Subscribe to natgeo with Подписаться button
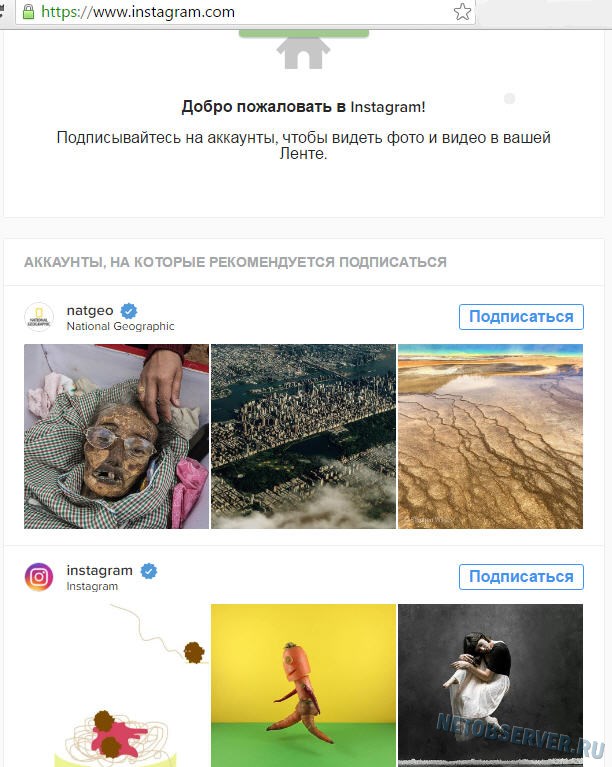This screenshot has height=767, width=612. tap(521, 317)
